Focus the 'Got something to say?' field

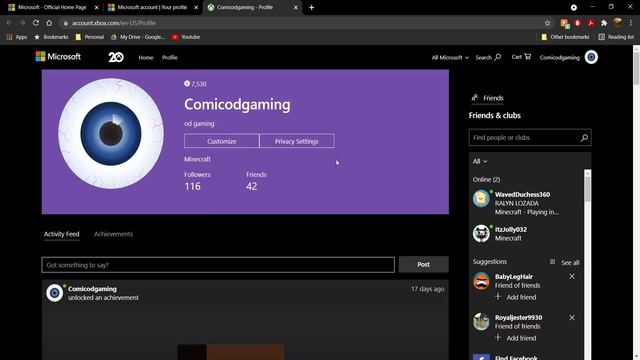(218, 265)
